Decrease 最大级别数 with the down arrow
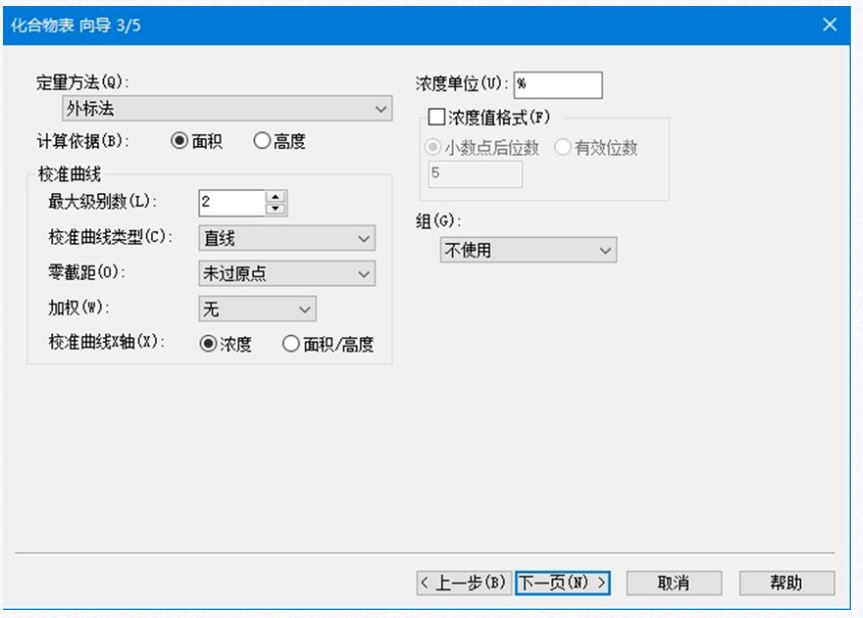Screen dimensions: 863x618 276,209
